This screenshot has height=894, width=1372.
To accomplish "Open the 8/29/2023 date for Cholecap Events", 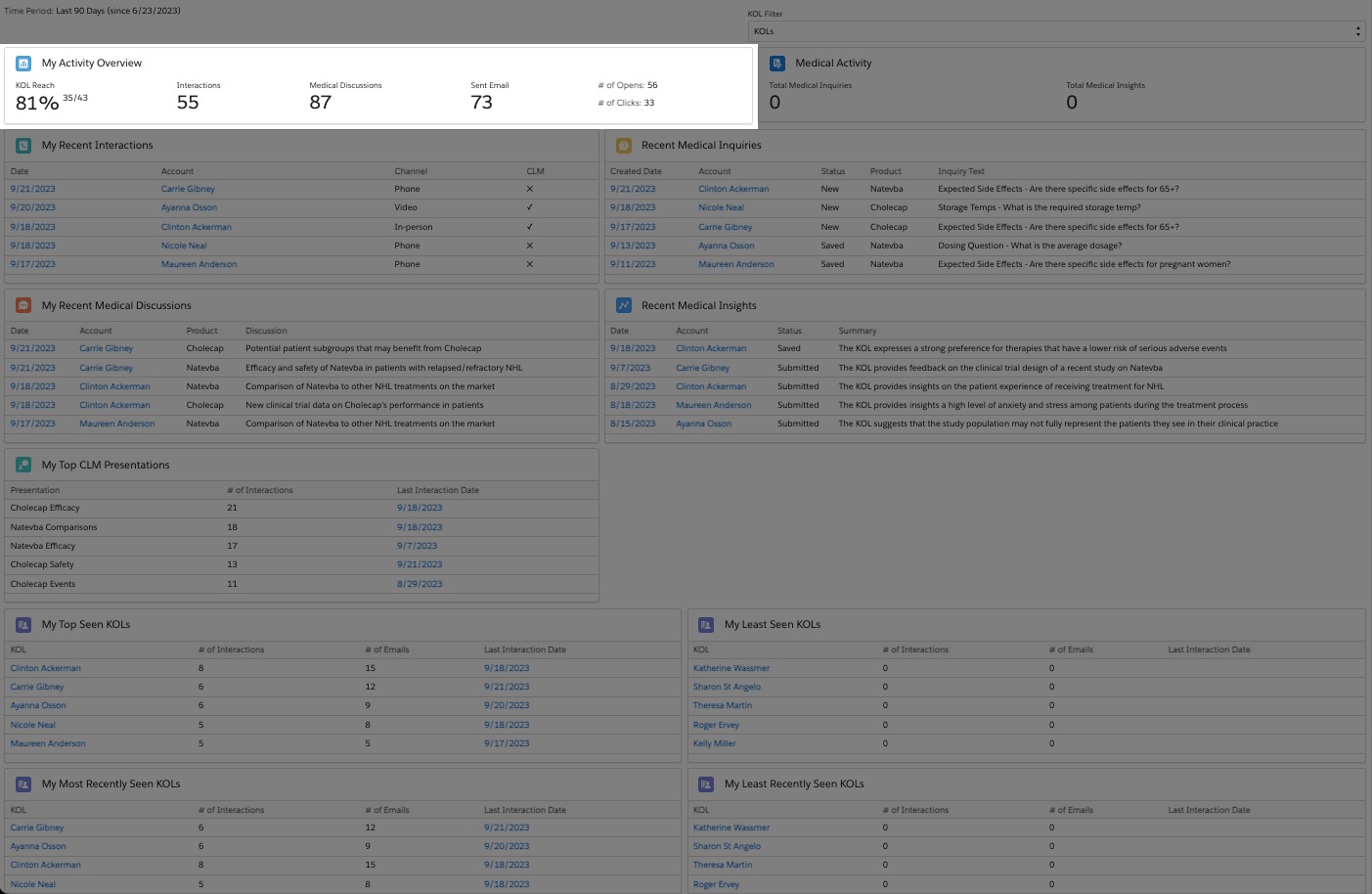I will click(x=420, y=584).
